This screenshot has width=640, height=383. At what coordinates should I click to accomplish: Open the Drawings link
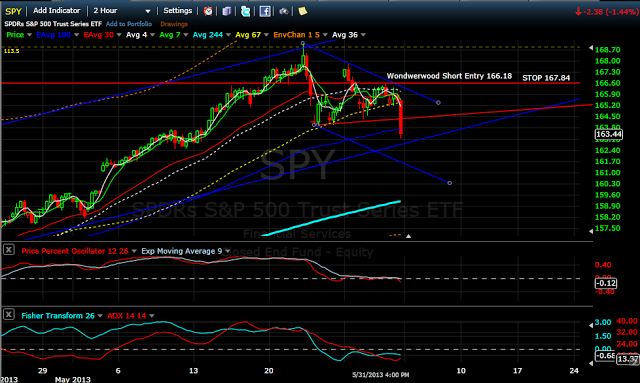click(174, 24)
